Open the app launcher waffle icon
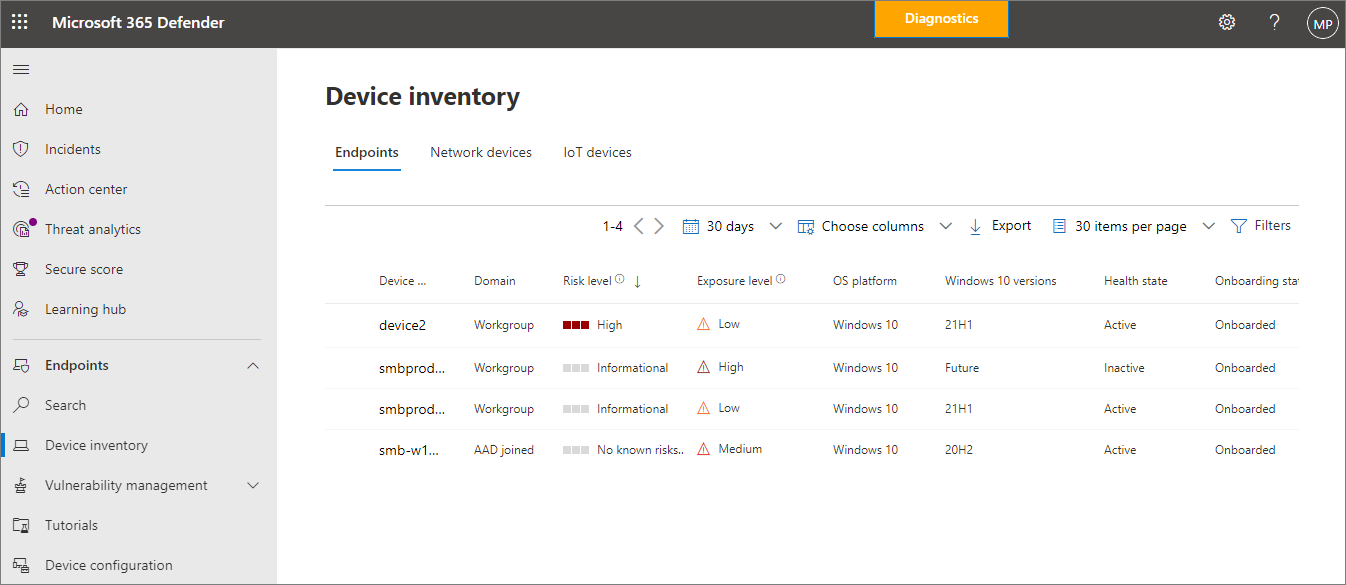Image resolution: width=1346 pixels, height=585 pixels. pyautogui.click(x=20, y=22)
